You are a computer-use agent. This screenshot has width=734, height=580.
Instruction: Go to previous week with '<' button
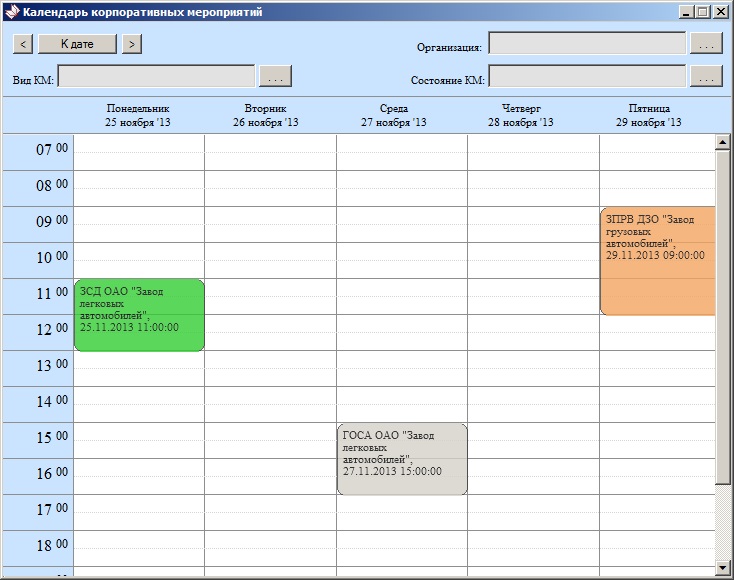click(23, 44)
